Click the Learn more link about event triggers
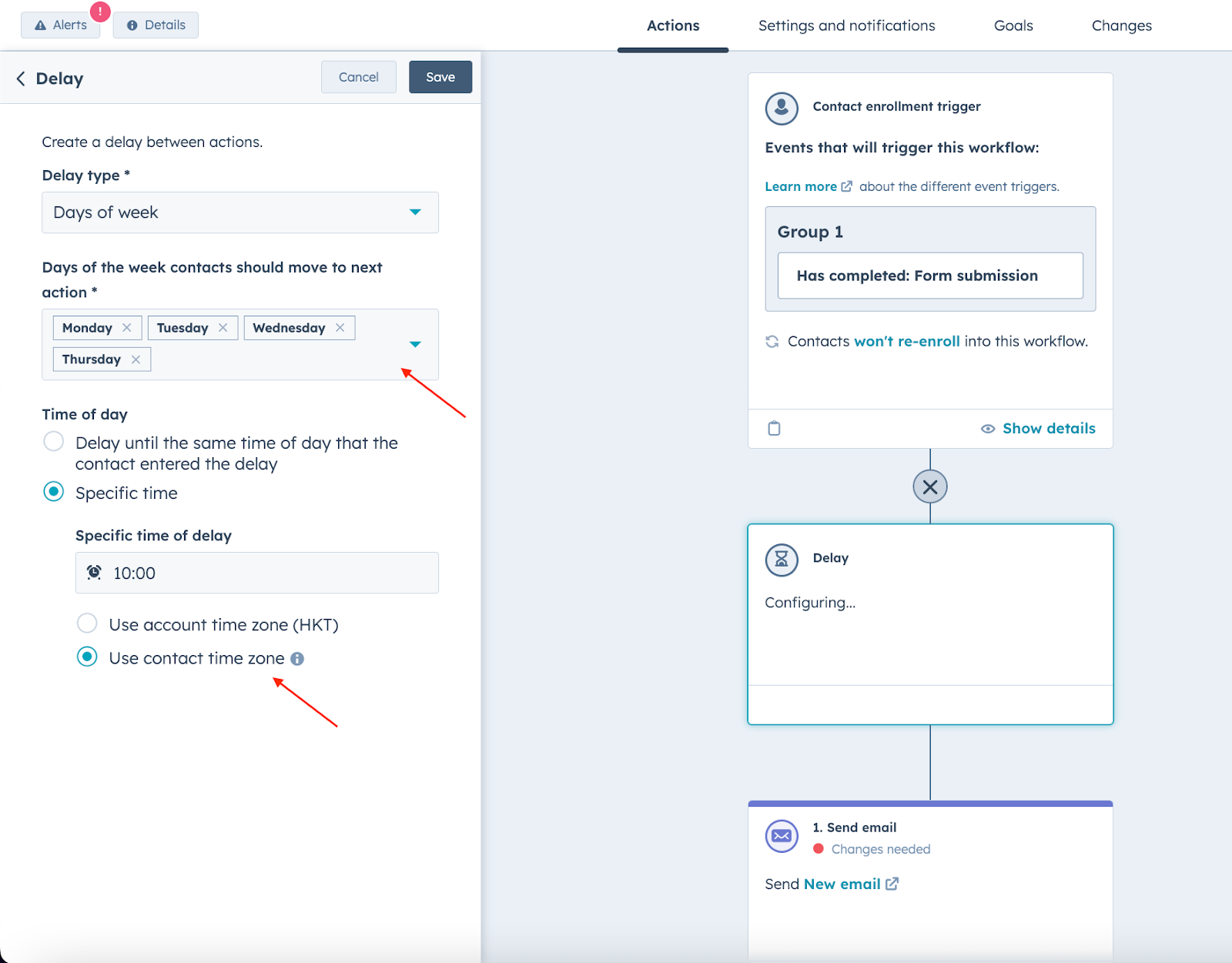The width and height of the screenshot is (1232, 963). point(801,186)
